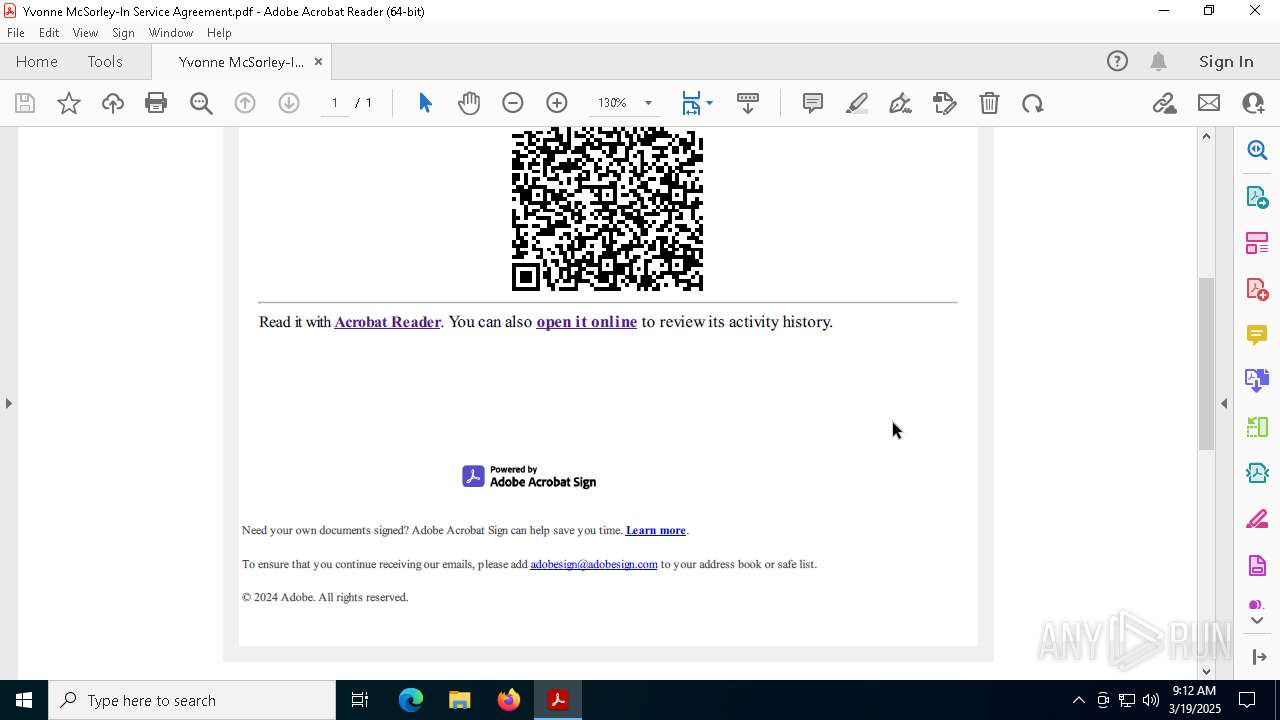
Task: Bookmark document with the star icon
Action: [x=69, y=103]
